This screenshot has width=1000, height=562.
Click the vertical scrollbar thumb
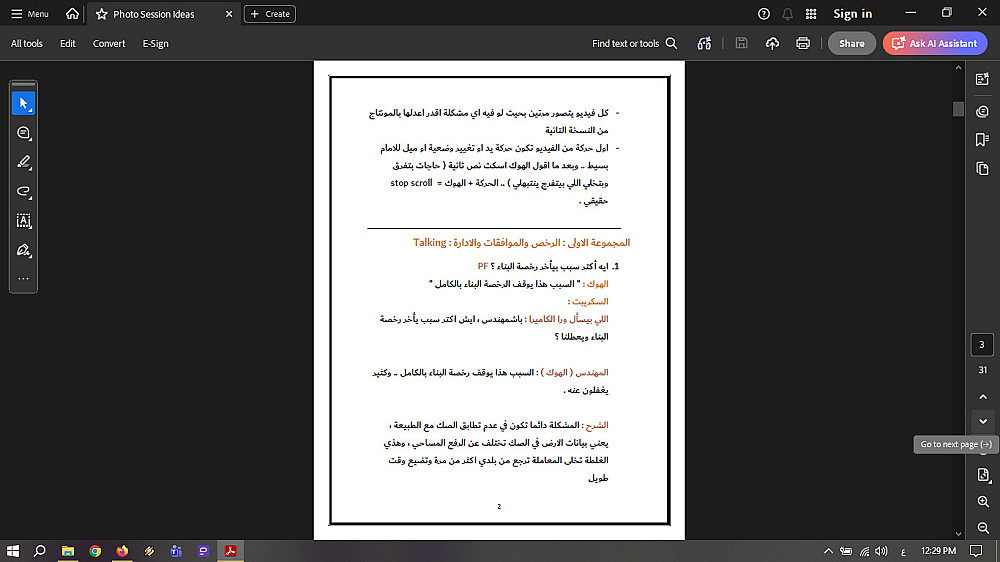[x=958, y=109]
